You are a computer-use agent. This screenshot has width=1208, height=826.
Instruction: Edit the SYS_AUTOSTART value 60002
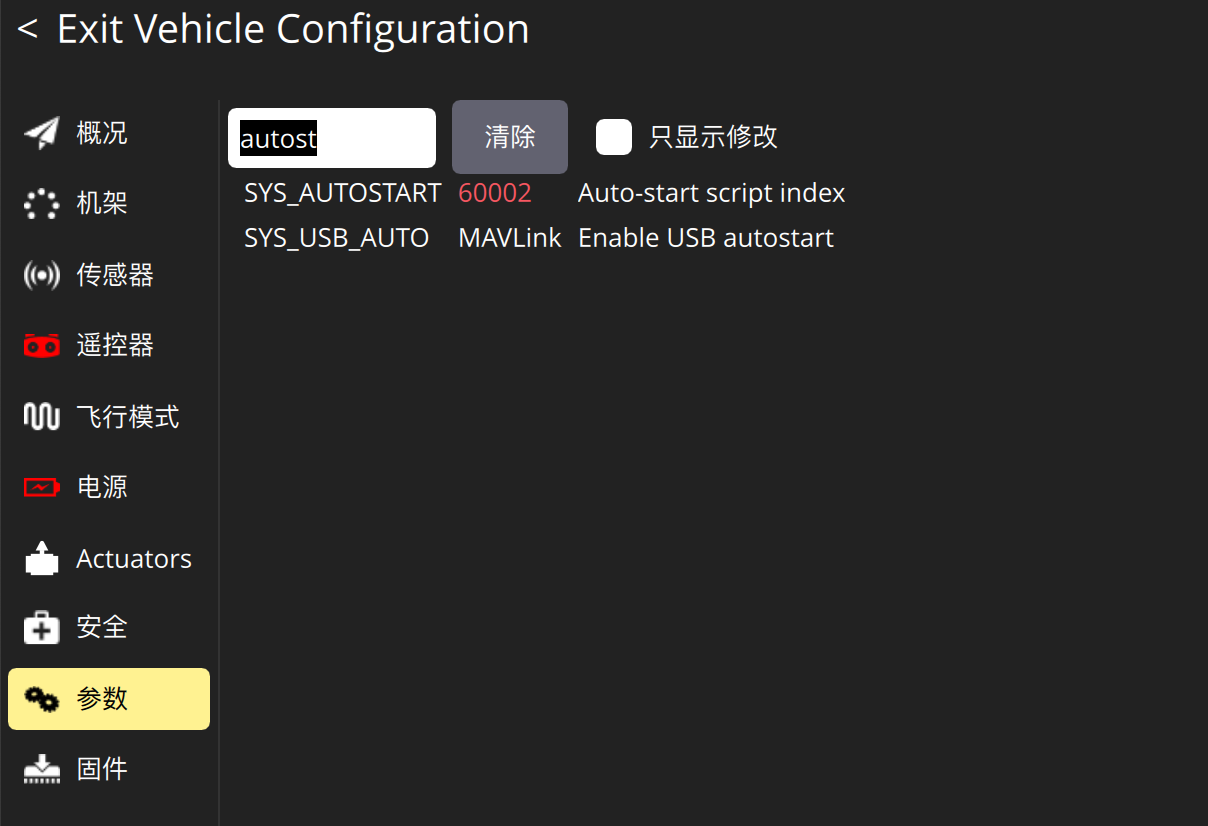pos(495,193)
